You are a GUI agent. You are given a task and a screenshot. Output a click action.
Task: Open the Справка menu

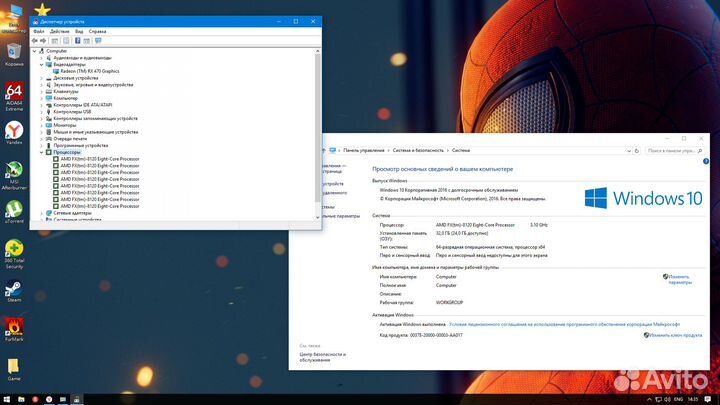click(97, 31)
